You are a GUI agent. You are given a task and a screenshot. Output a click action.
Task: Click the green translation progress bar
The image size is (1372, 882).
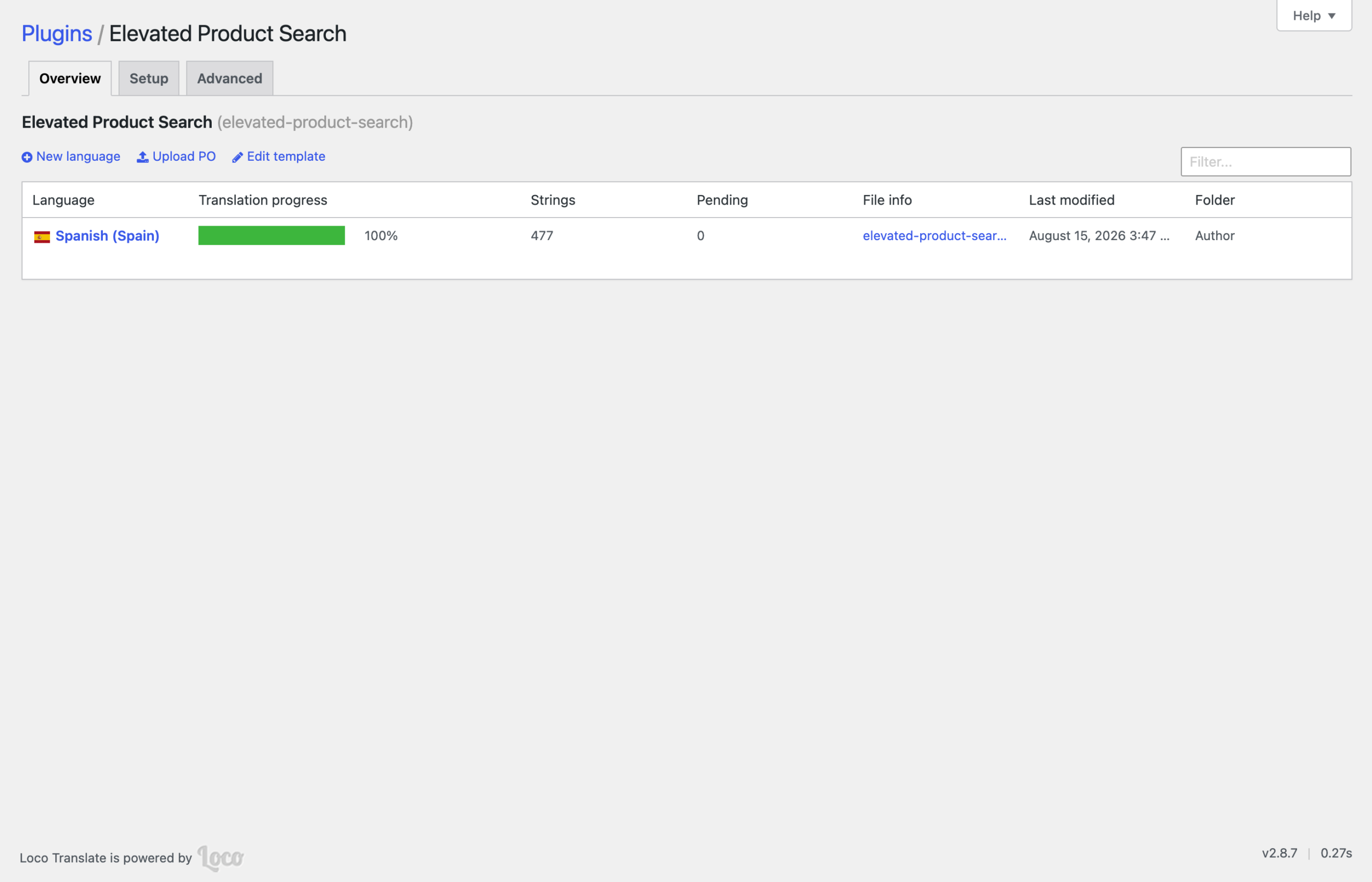pos(272,235)
